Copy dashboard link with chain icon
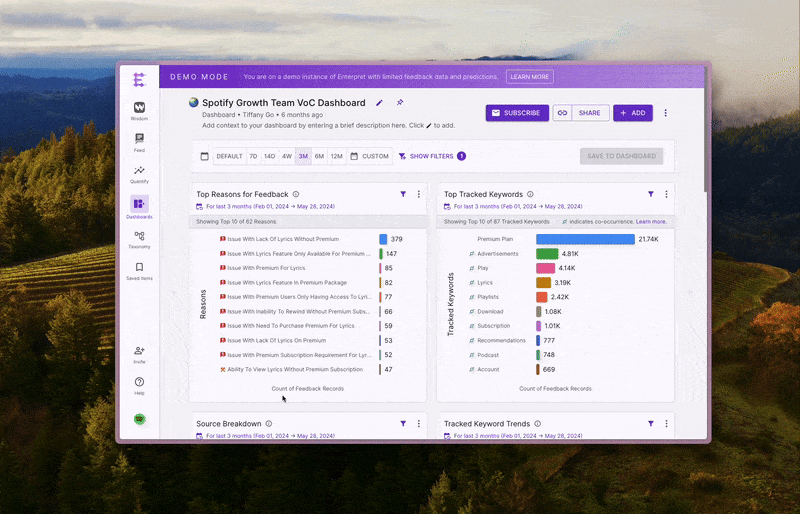800x514 pixels. pyautogui.click(x=562, y=113)
